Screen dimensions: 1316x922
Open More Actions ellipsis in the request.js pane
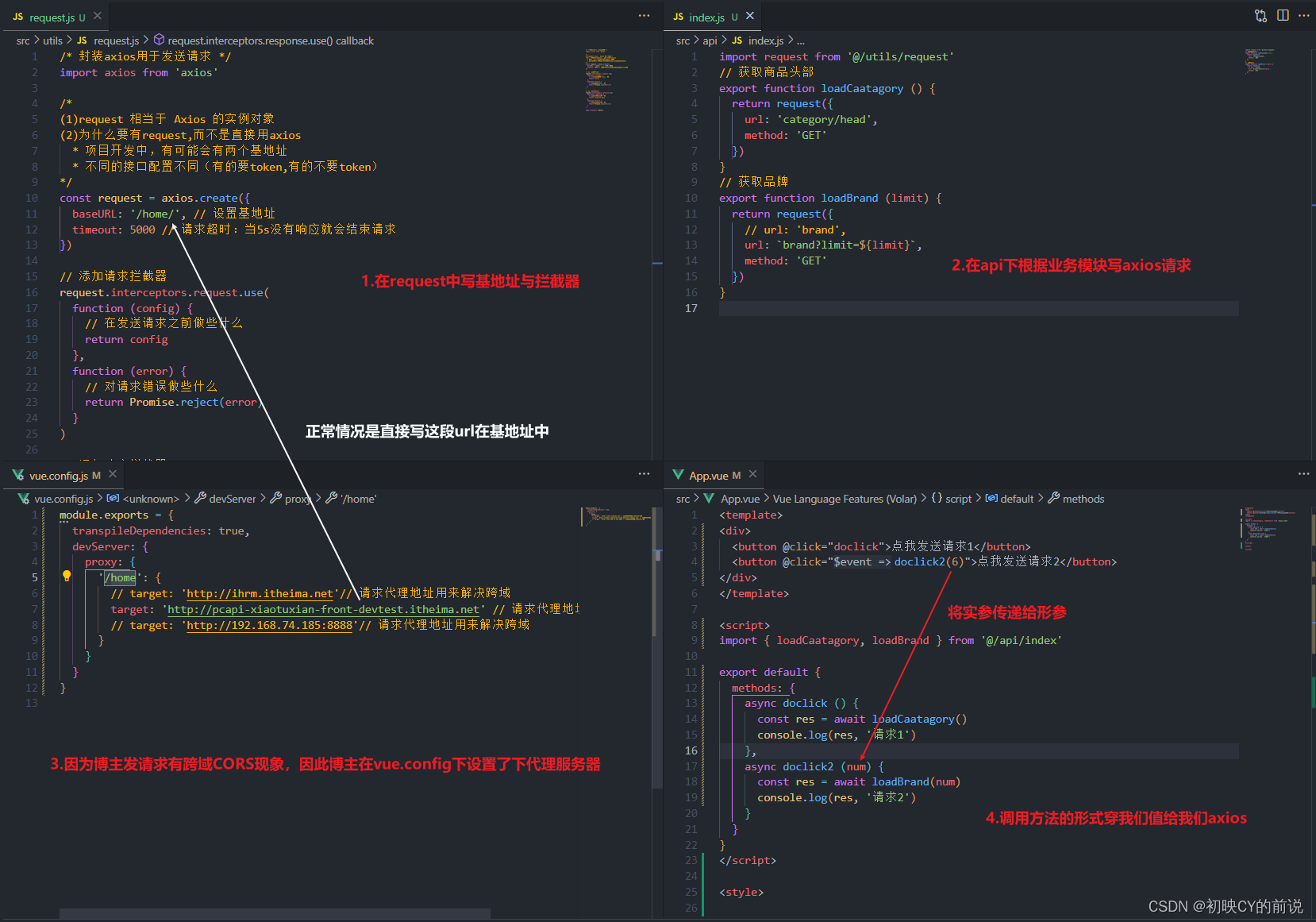click(643, 15)
